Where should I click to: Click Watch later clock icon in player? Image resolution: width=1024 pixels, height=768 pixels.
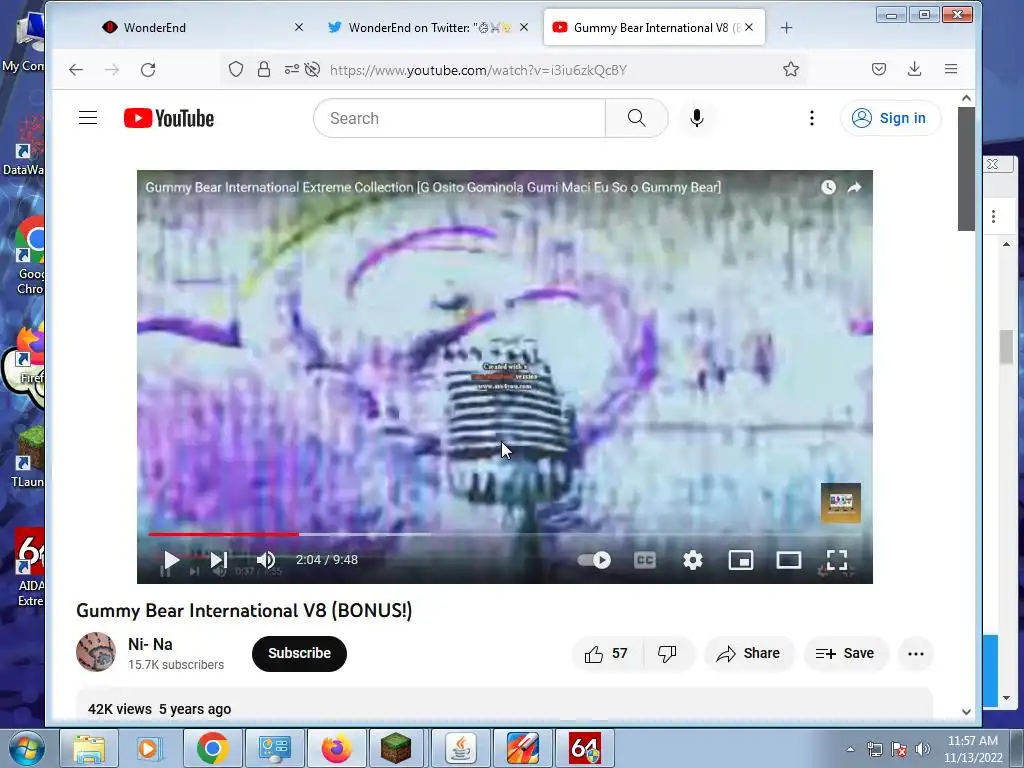828,187
